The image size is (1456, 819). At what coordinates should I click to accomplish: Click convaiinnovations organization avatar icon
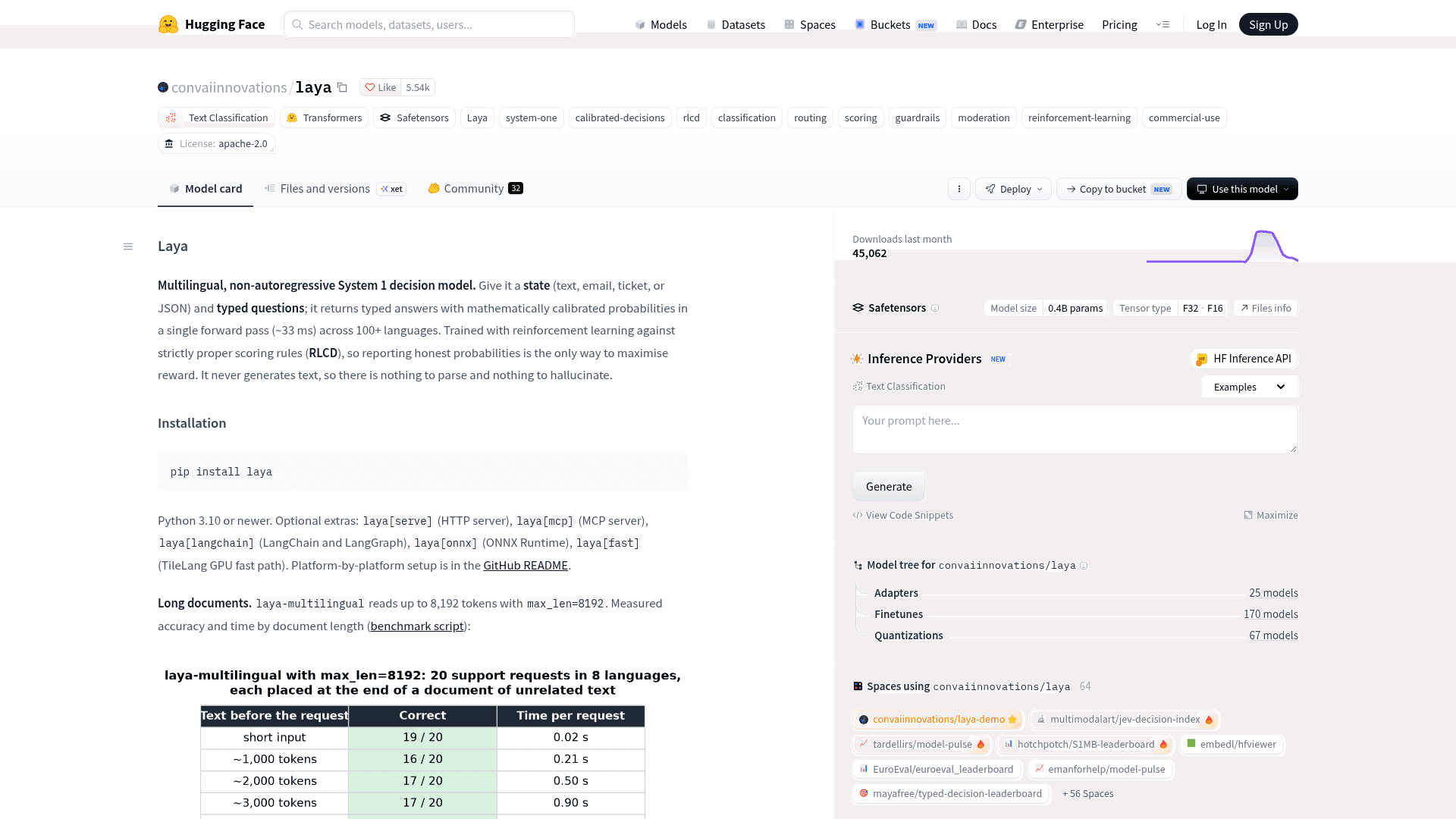163,87
